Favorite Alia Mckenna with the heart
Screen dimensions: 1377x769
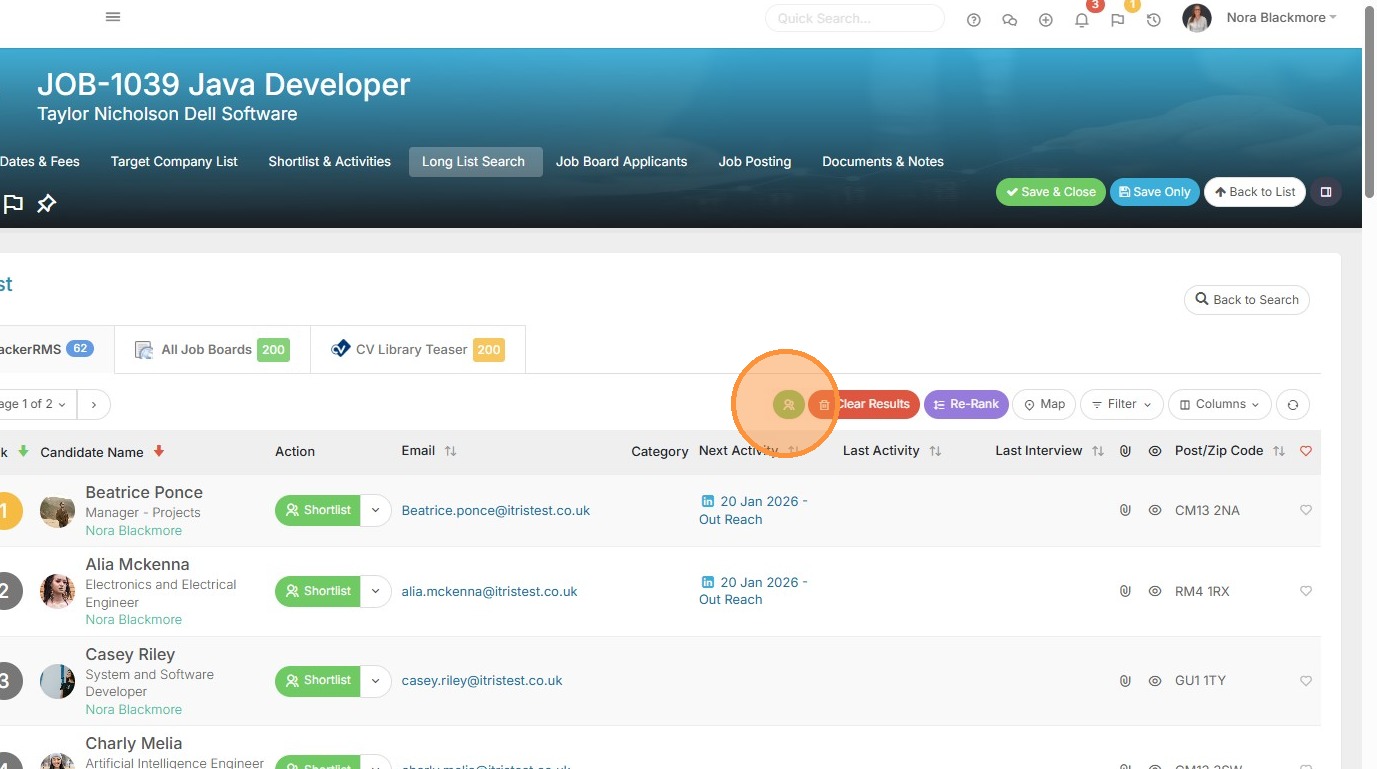point(1305,591)
